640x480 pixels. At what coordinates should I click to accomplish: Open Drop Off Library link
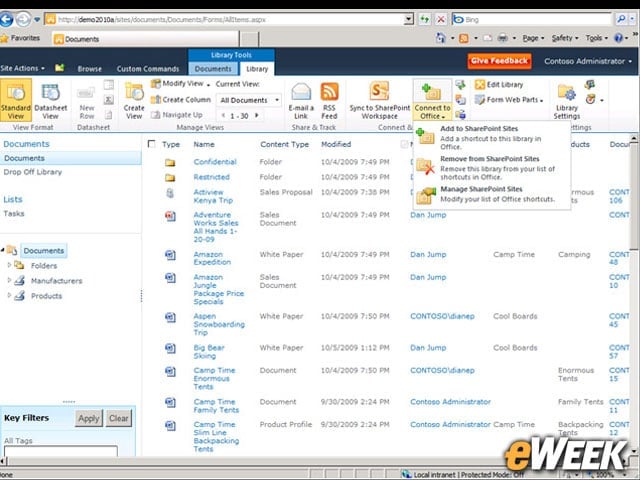[x=33, y=172]
